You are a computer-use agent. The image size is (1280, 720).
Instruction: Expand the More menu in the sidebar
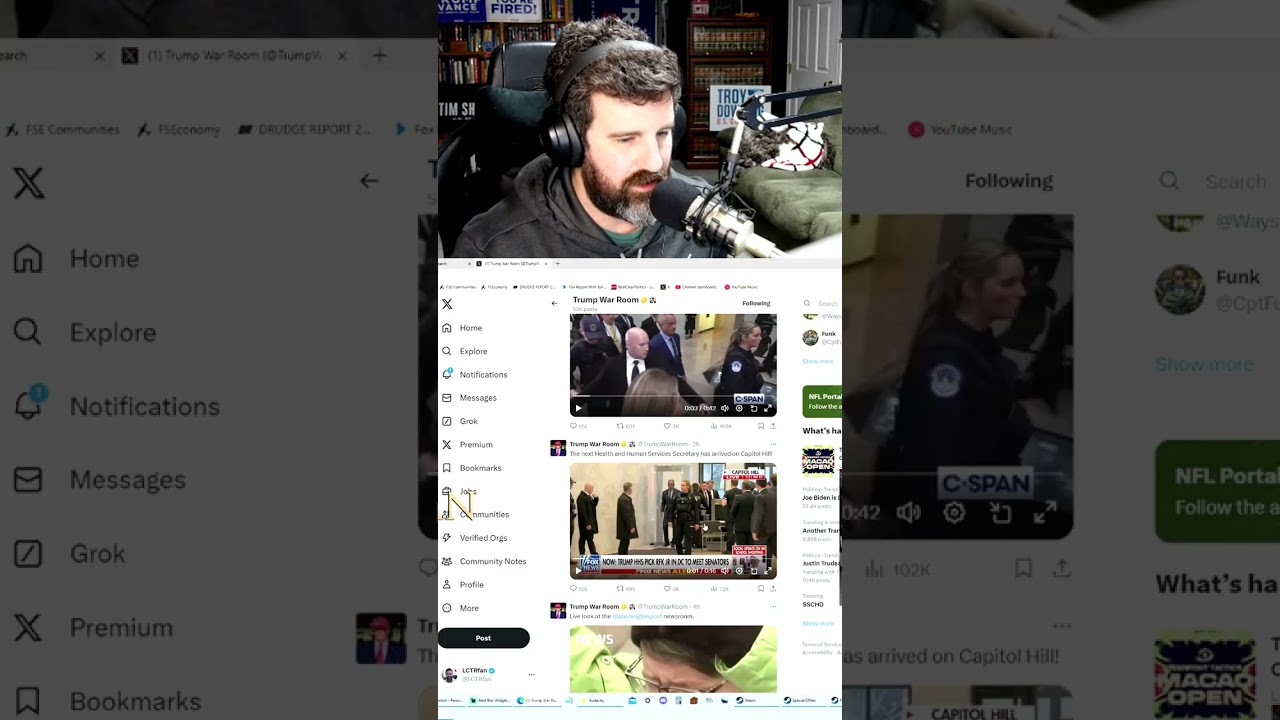461,608
